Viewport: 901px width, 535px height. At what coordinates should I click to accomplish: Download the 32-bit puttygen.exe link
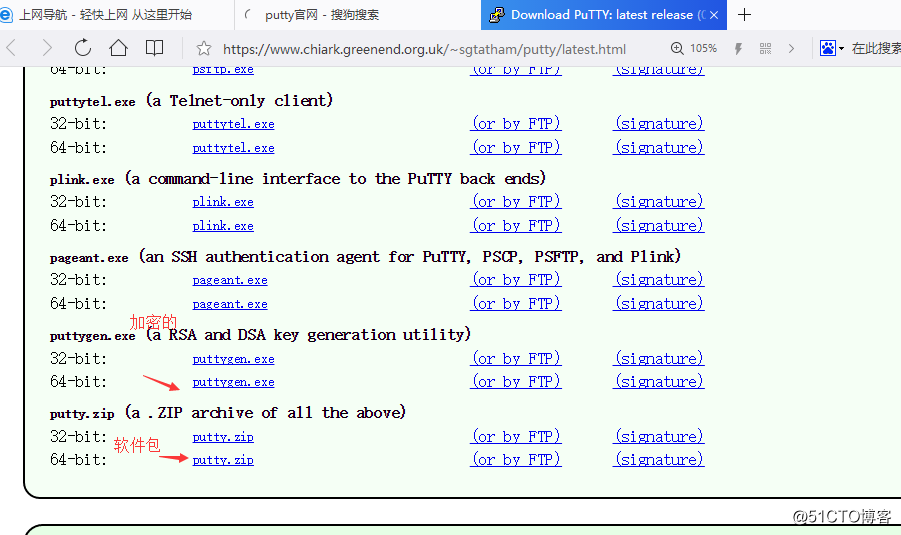click(233, 359)
